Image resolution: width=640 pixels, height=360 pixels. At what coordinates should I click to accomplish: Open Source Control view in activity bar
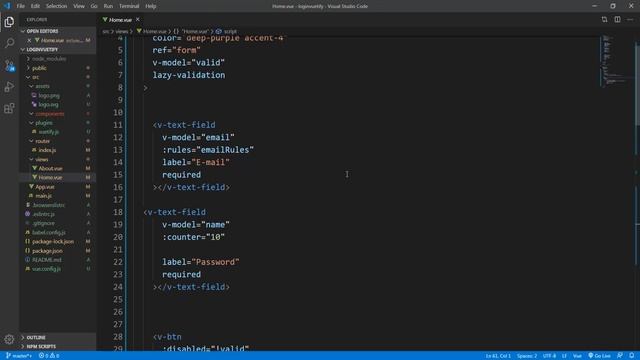point(9,65)
